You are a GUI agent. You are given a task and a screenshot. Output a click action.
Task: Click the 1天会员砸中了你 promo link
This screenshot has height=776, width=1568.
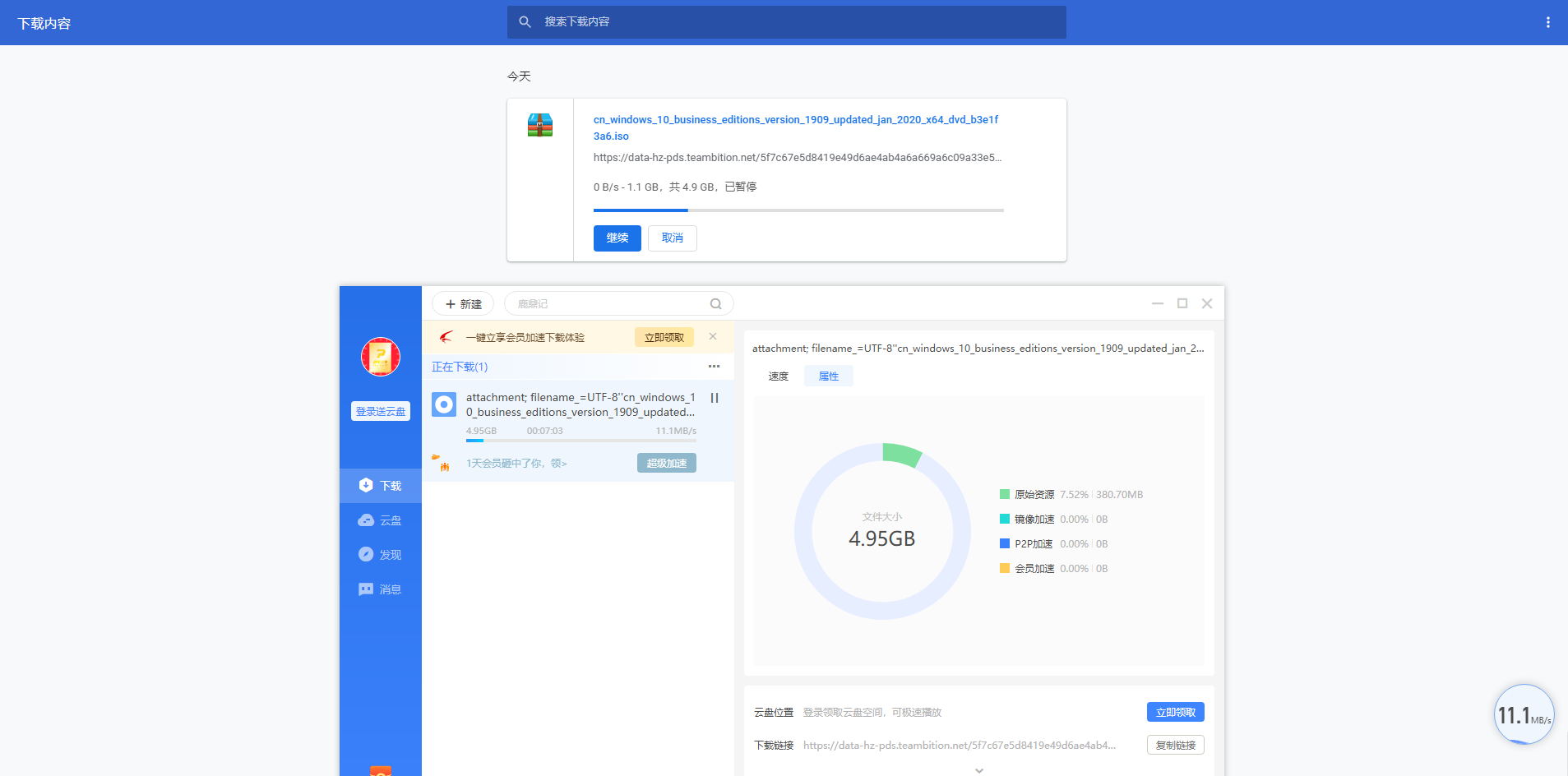click(x=516, y=464)
